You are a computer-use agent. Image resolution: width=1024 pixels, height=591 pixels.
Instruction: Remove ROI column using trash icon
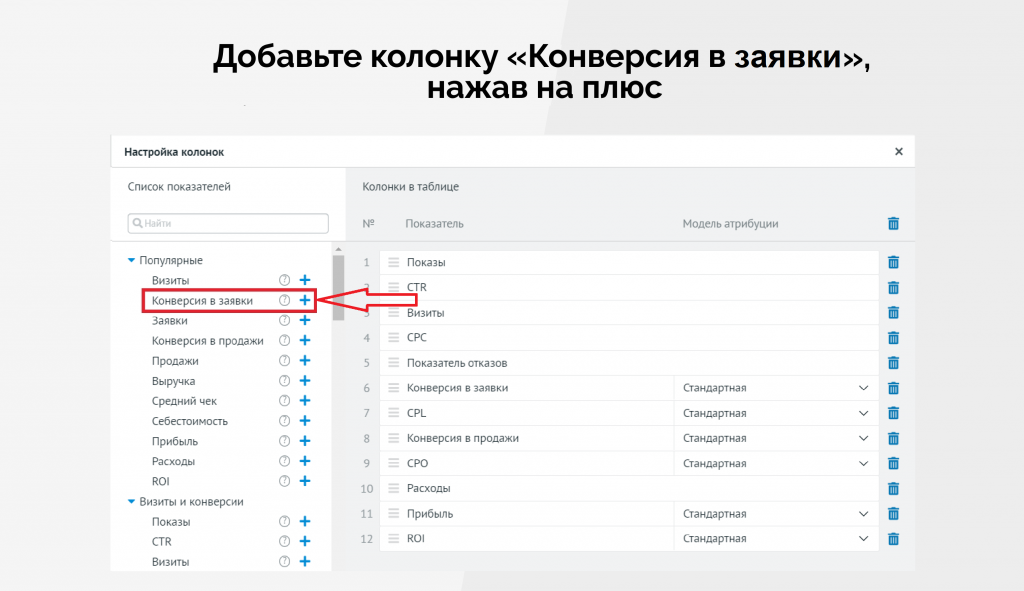(x=893, y=539)
